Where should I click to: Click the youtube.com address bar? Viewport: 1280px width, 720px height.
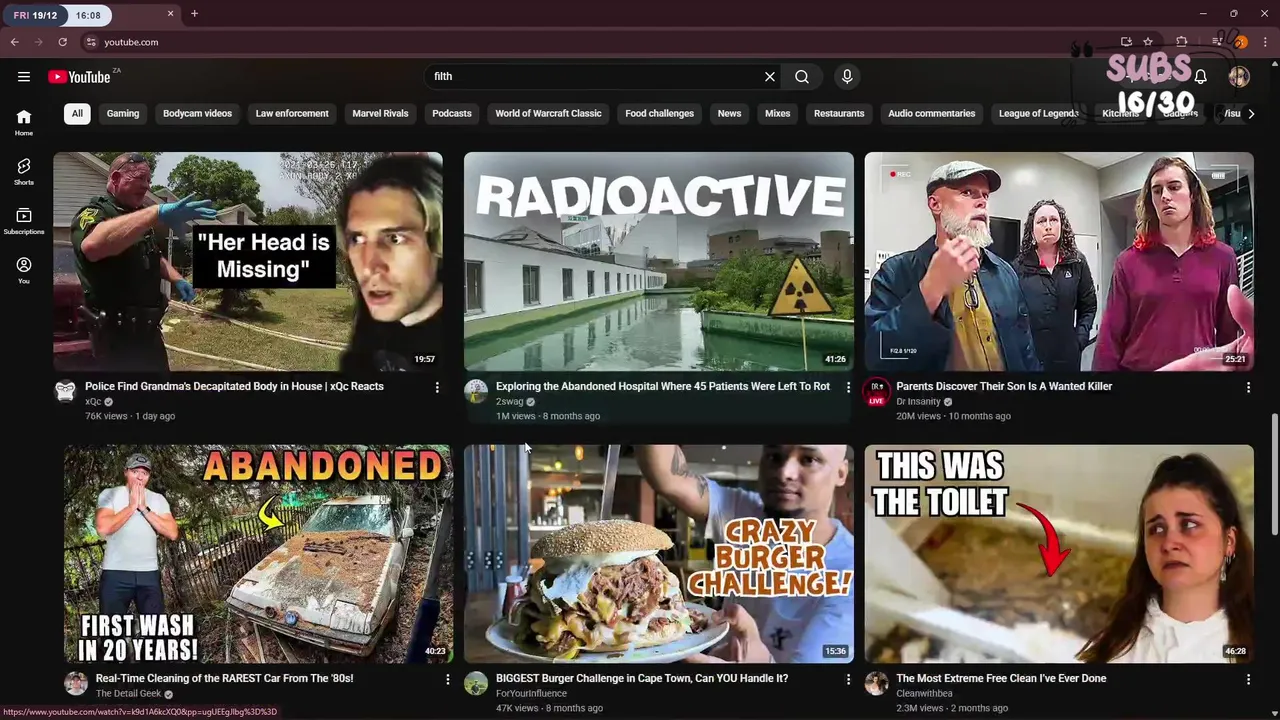[600, 42]
